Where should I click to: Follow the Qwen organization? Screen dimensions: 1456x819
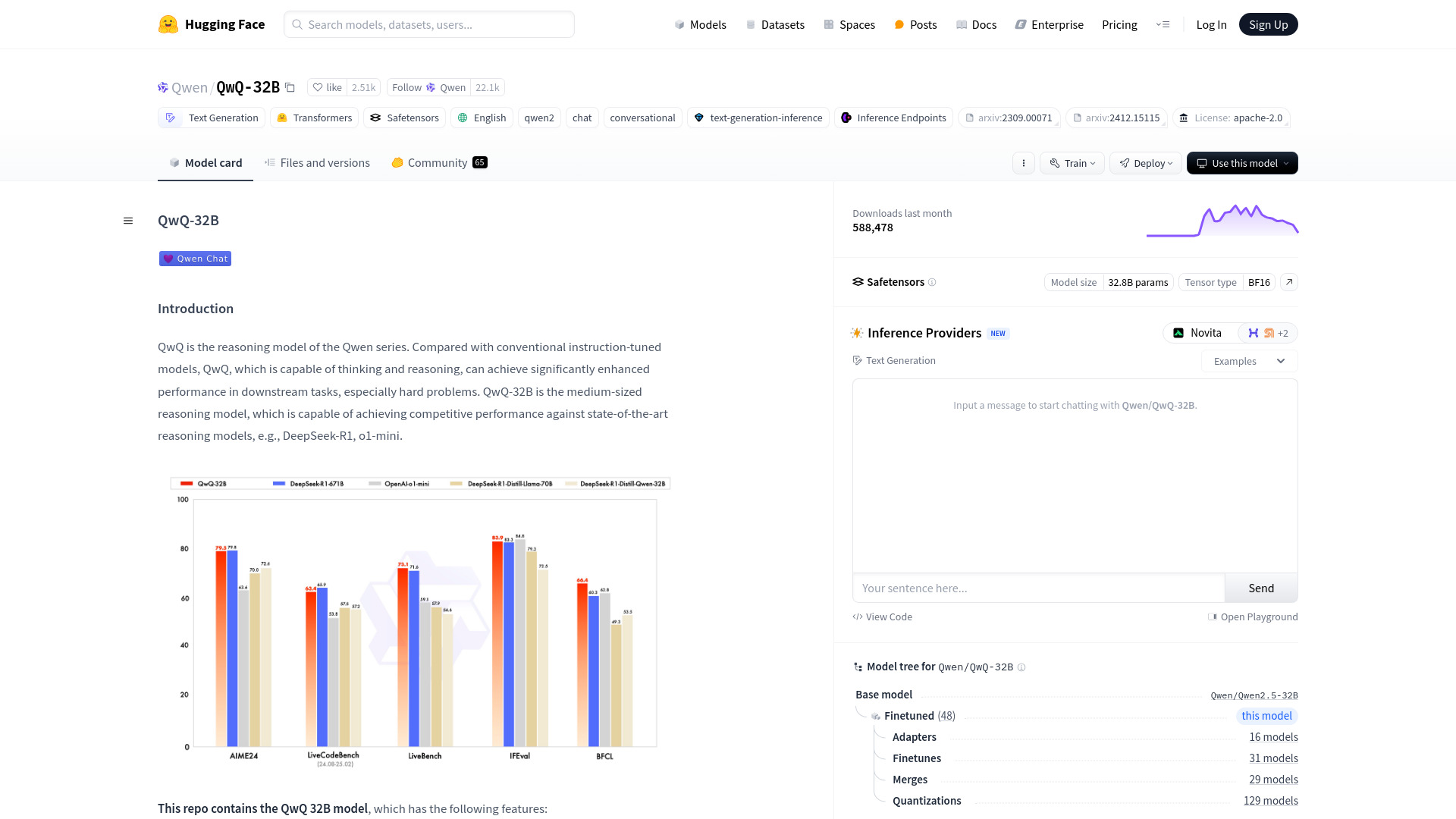coord(428,88)
